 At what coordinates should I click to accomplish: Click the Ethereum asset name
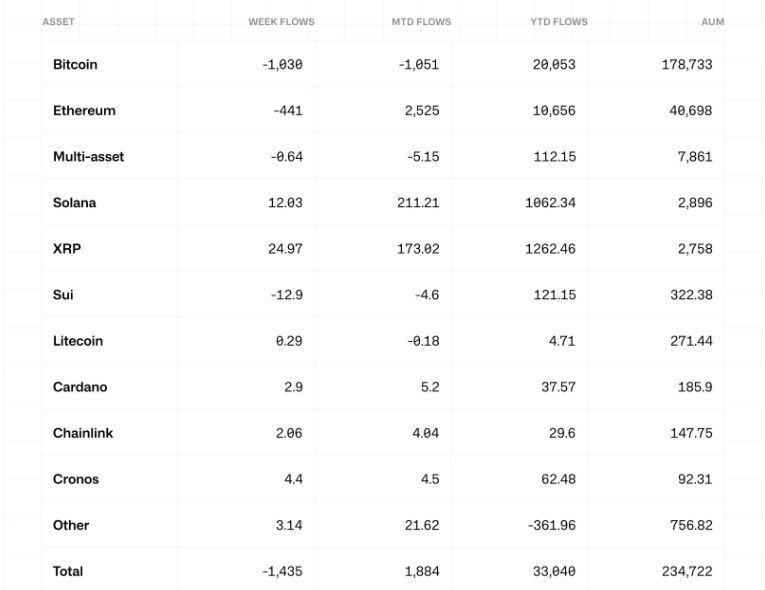[x=84, y=110]
